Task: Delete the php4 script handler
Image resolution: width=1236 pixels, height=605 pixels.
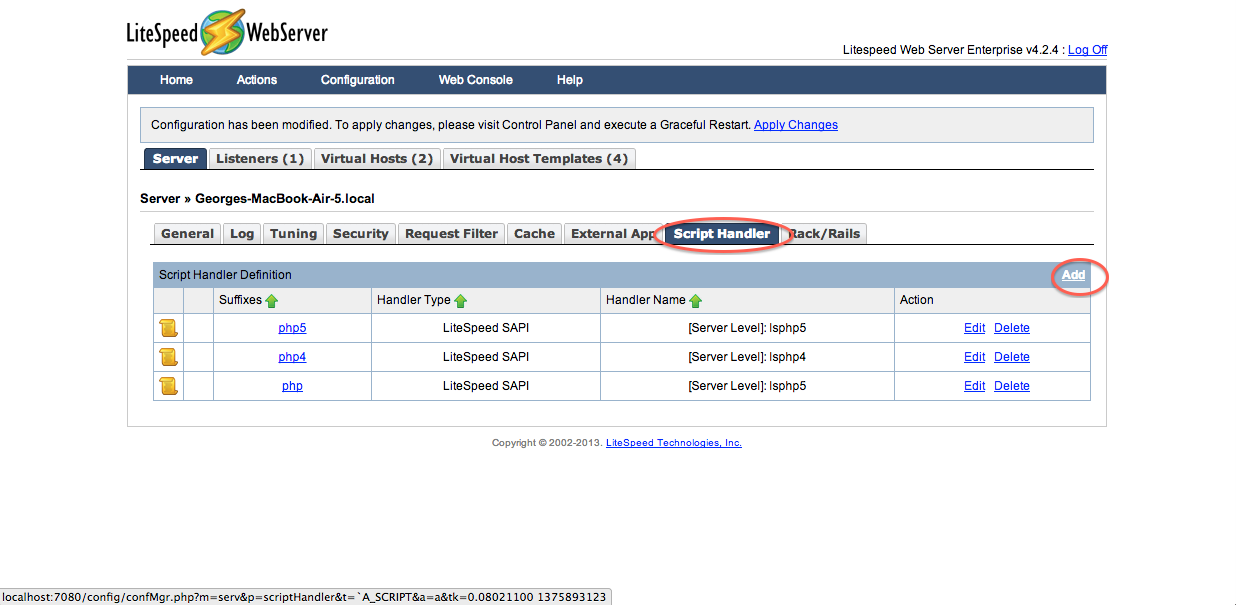Action: tap(1012, 357)
